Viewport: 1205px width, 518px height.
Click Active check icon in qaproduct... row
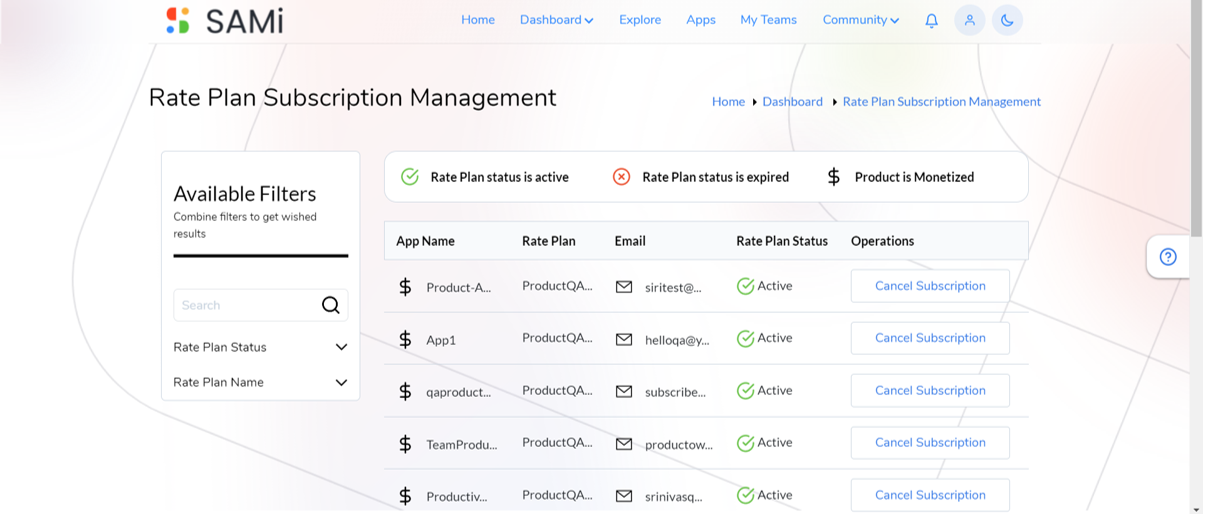(745, 391)
